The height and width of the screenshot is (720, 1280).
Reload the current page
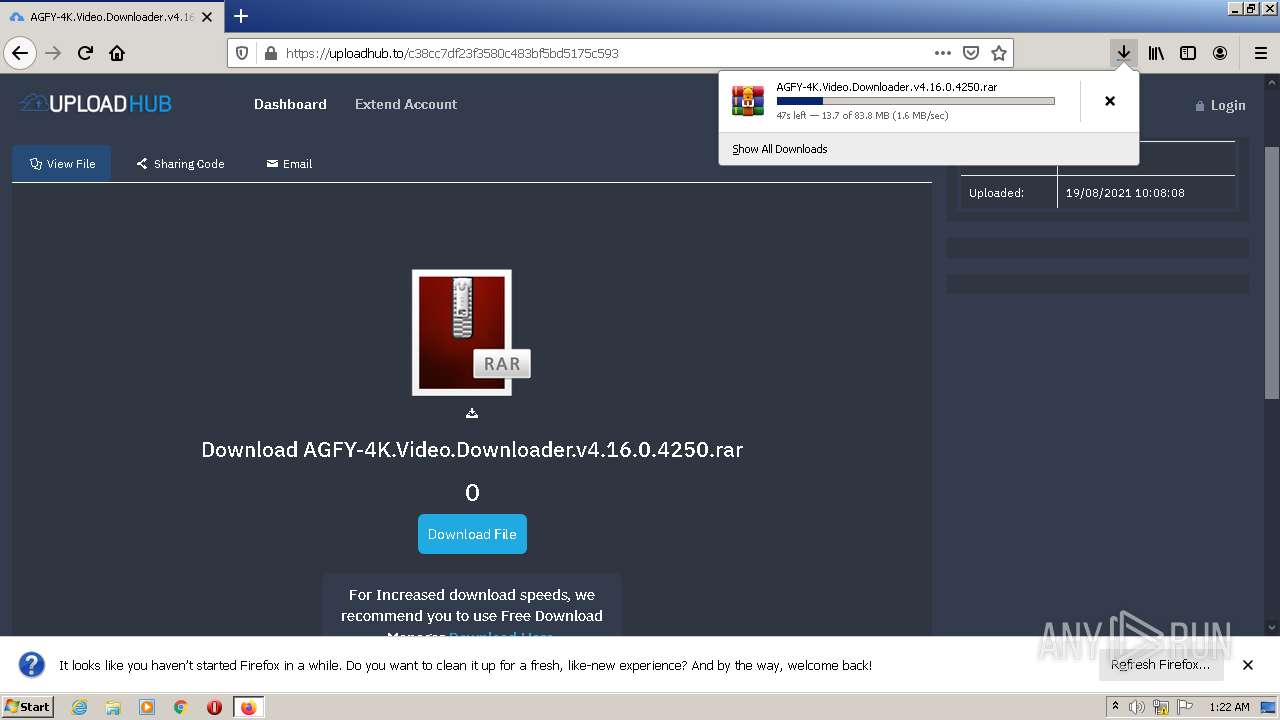pyautogui.click(x=85, y=53)
